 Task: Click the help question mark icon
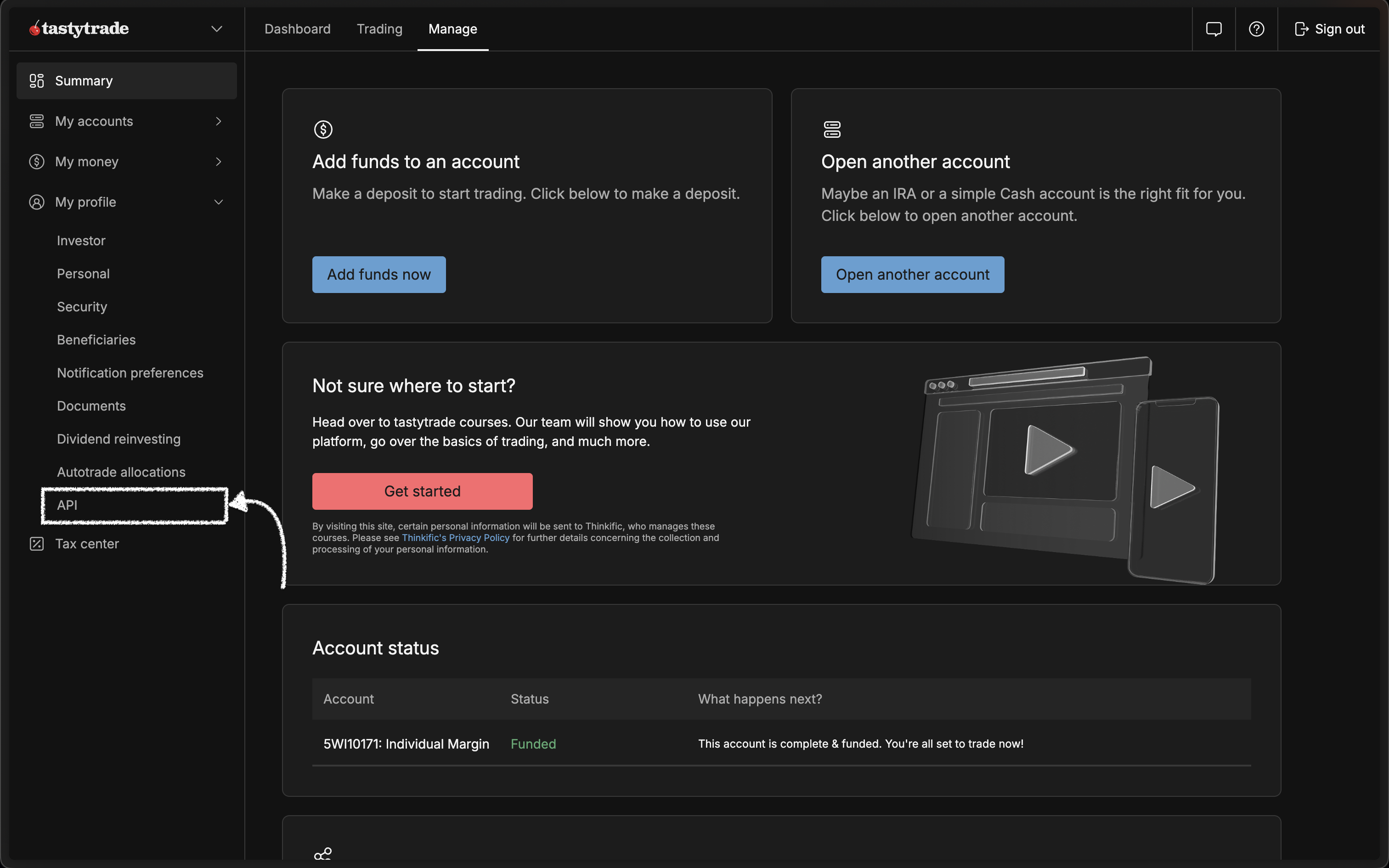point(1256,28)
